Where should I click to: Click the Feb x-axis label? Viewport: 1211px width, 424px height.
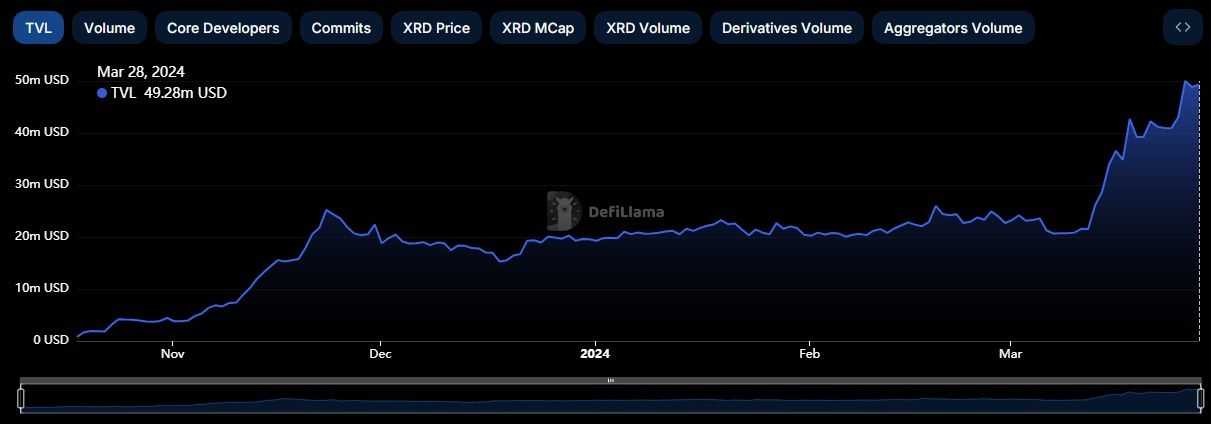pos(810,353)
